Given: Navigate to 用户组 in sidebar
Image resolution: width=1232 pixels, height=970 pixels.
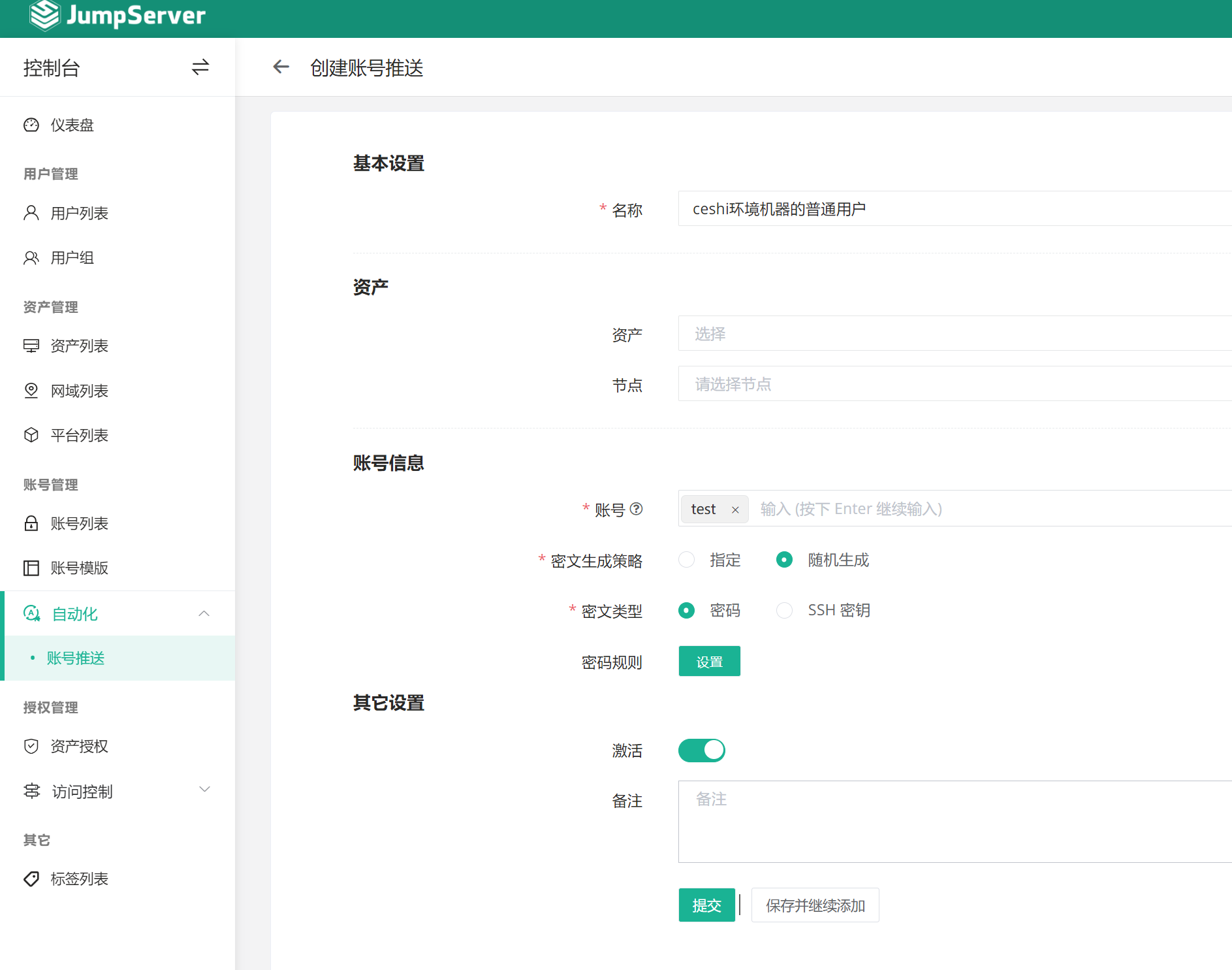Looking at the screenshot, I should 72,258.
